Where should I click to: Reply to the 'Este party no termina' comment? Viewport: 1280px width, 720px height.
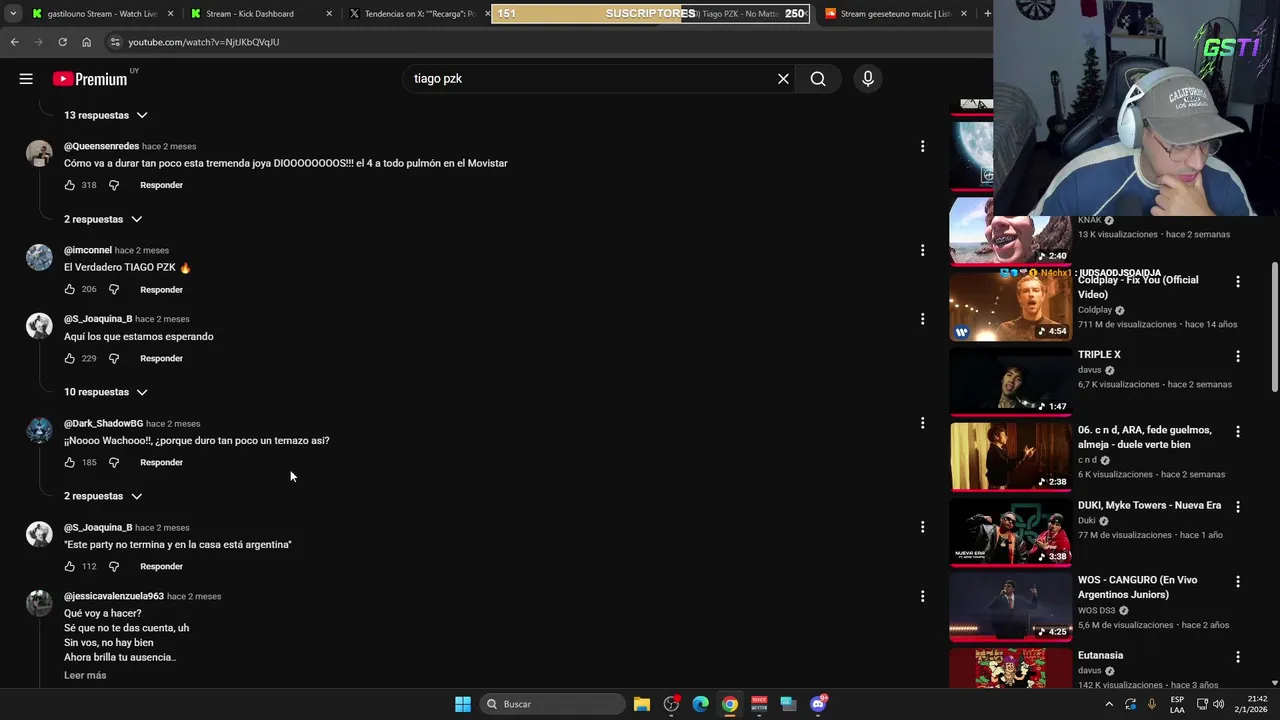pos(161,566)
